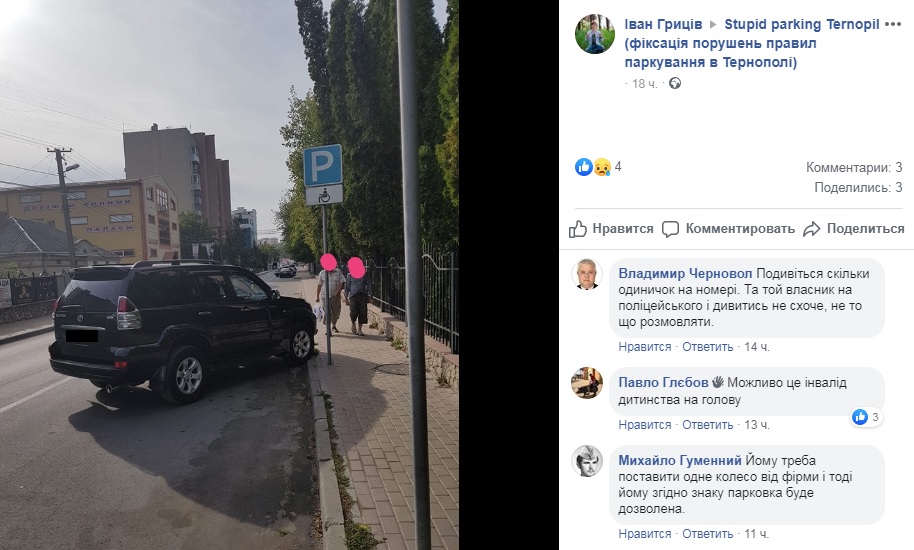The width and height of the screenshot is (914, 550).
Task: Like the post with Нравится thumbs-up
Action: coord(611,229)
